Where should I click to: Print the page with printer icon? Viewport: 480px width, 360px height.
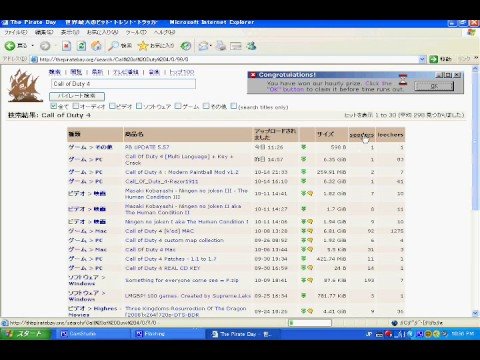coord(221,46)
